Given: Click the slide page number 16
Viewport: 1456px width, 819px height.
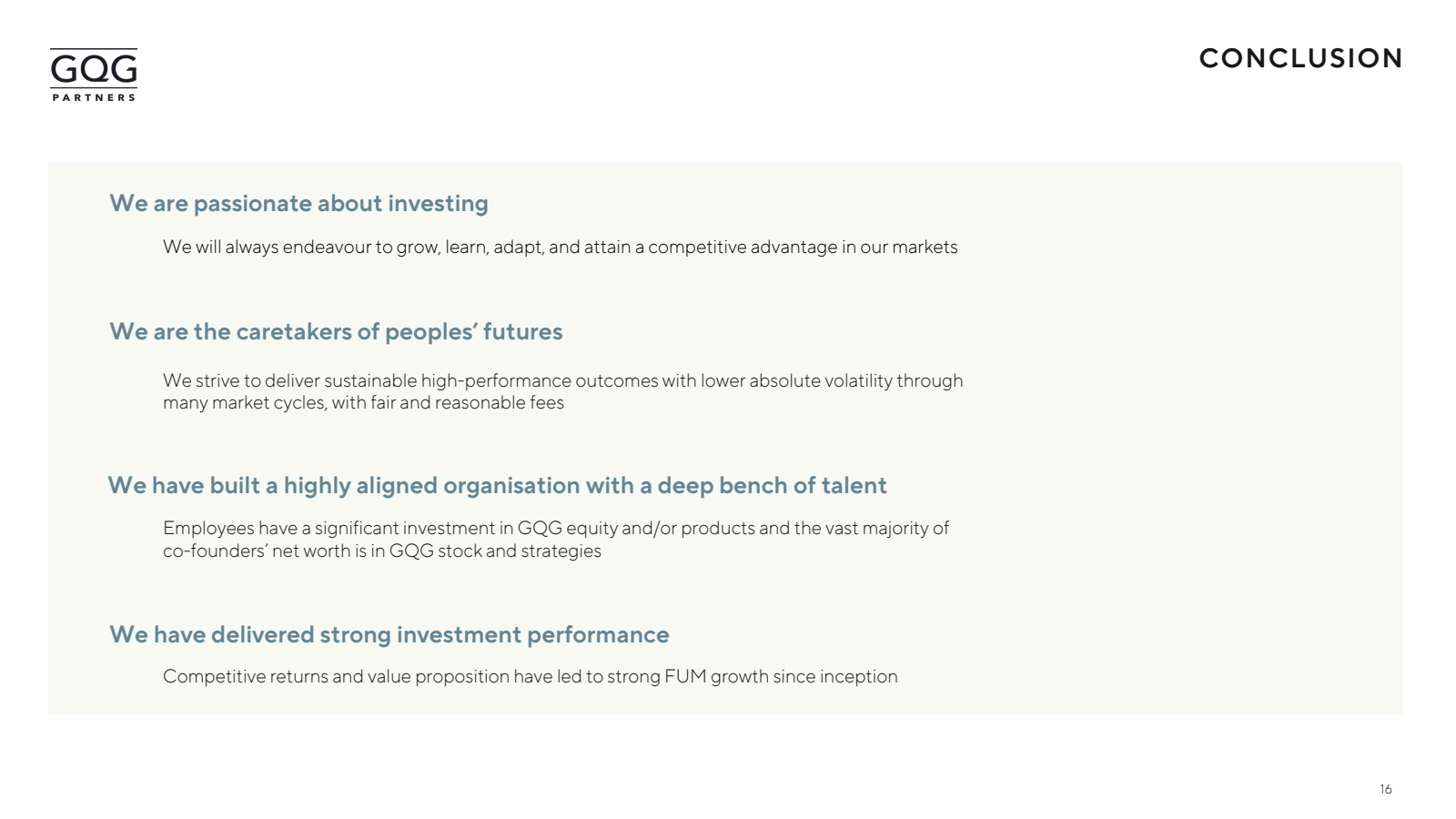Looking at the screenshot, I should point(1385,789).
